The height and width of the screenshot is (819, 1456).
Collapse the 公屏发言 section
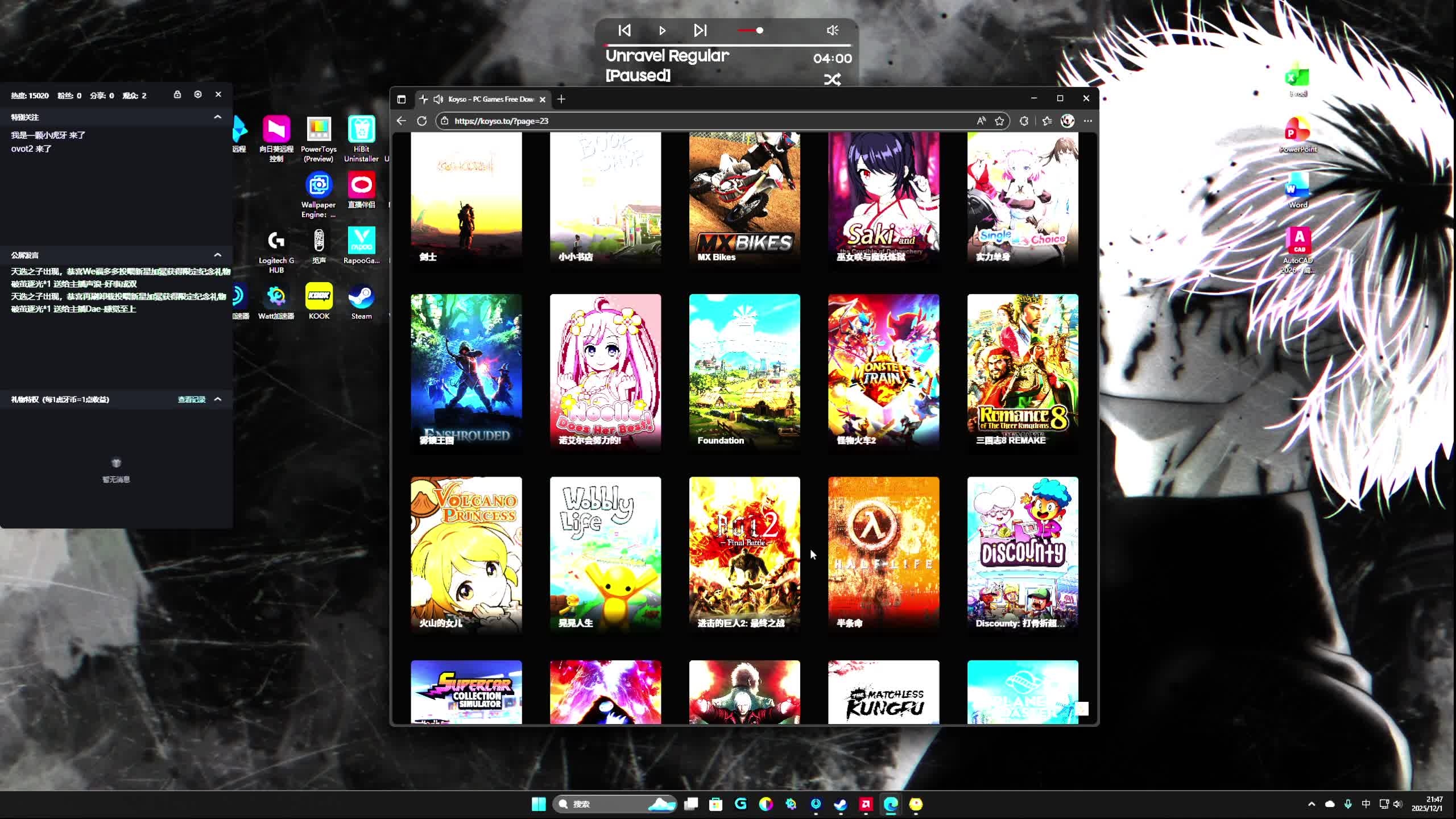tap(217, 255)
